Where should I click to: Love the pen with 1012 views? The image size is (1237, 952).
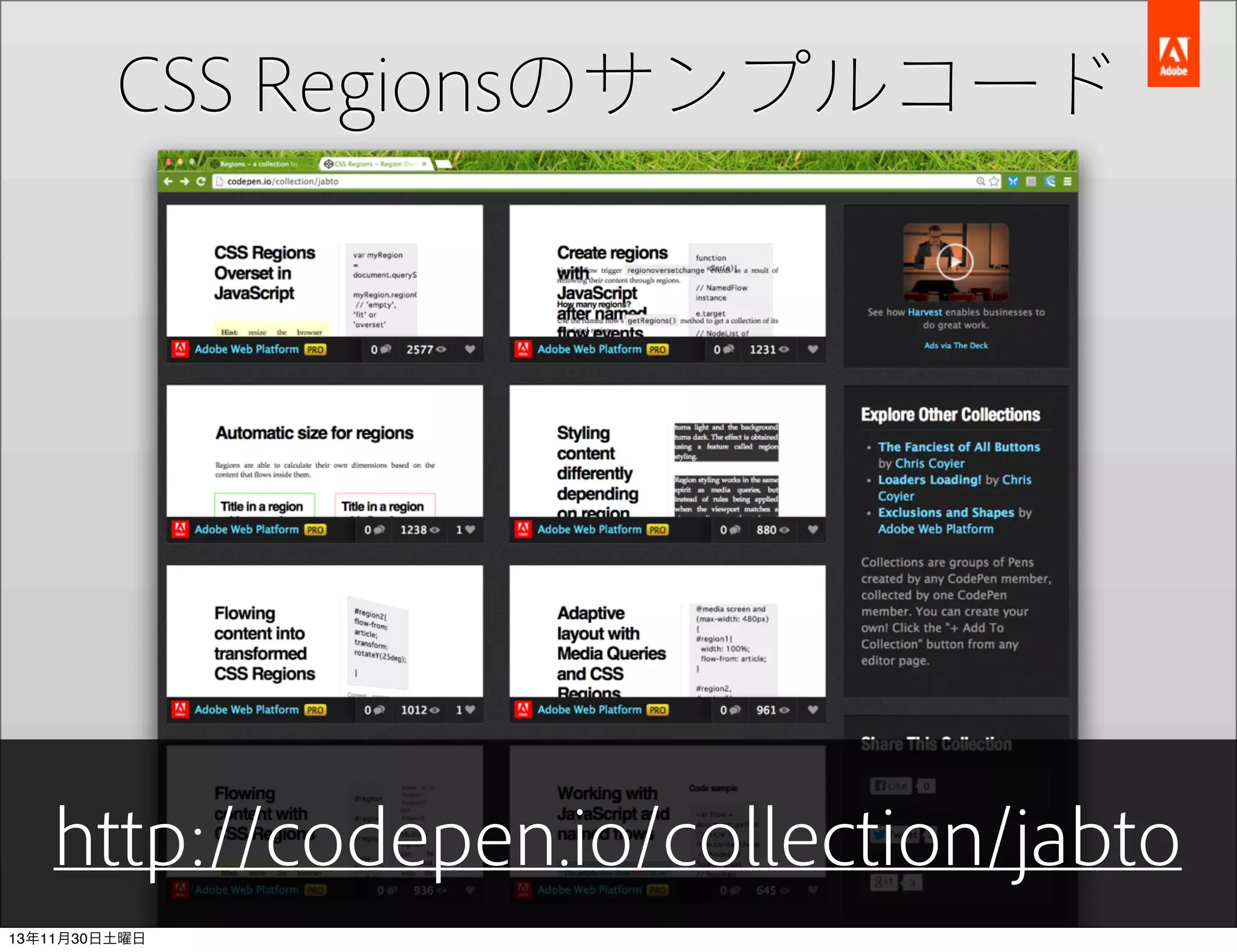pyautogui.click(x=465, y=710)
